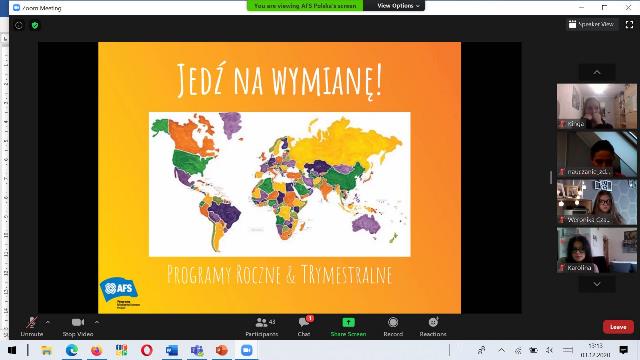Unmute the microphone

click(32, 327)
